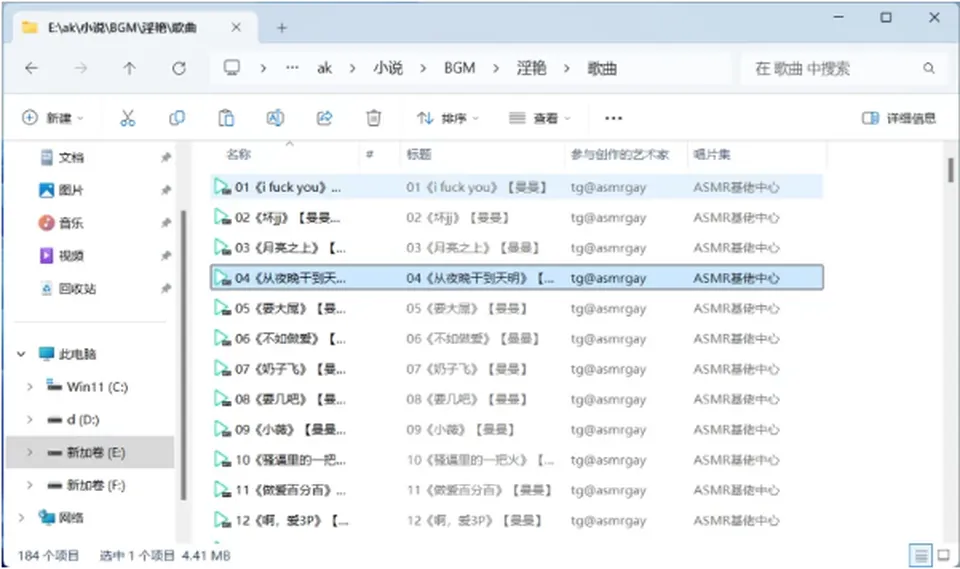Open 视频 Videos in quick access

click(61, 255)
